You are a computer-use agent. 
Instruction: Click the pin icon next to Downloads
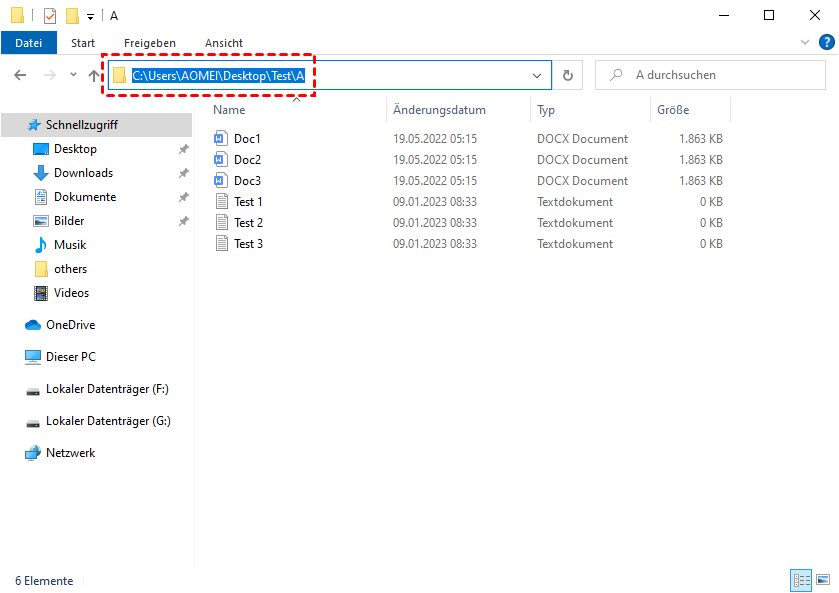point(184,173)
